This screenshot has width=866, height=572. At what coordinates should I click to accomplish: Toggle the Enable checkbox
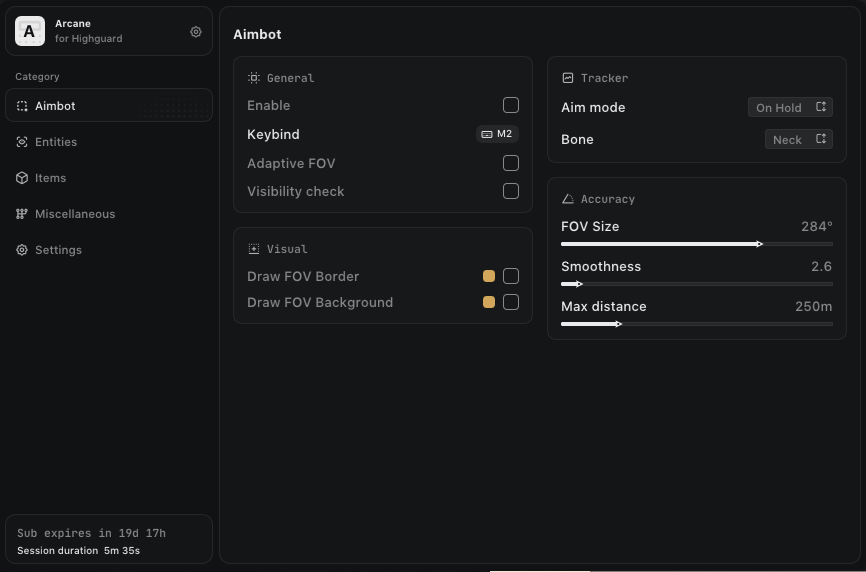pyautogui.click(x=511, y=105)
